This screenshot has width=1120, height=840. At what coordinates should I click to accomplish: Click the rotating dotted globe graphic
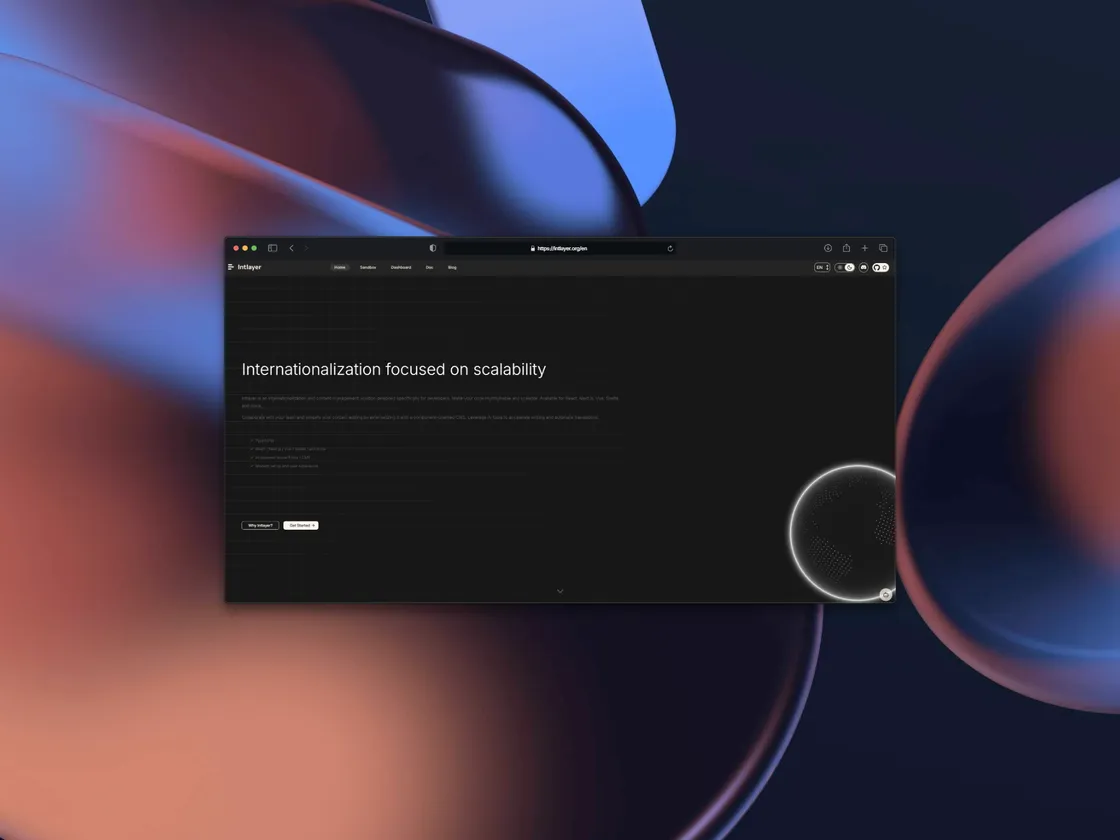pos(843,532)
